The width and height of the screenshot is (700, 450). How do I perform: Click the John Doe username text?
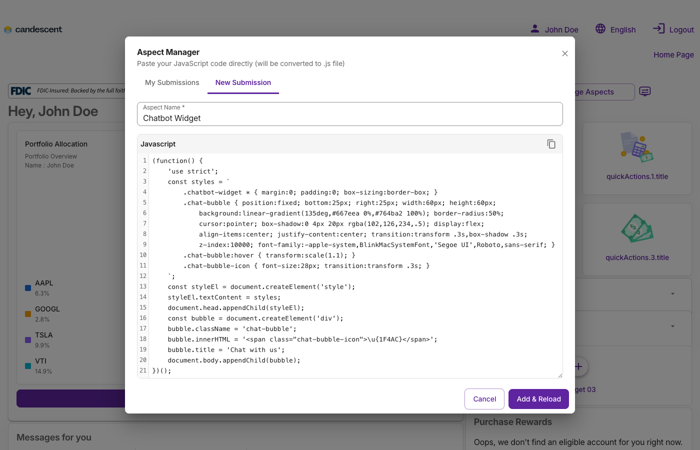[x=561, y=30]
